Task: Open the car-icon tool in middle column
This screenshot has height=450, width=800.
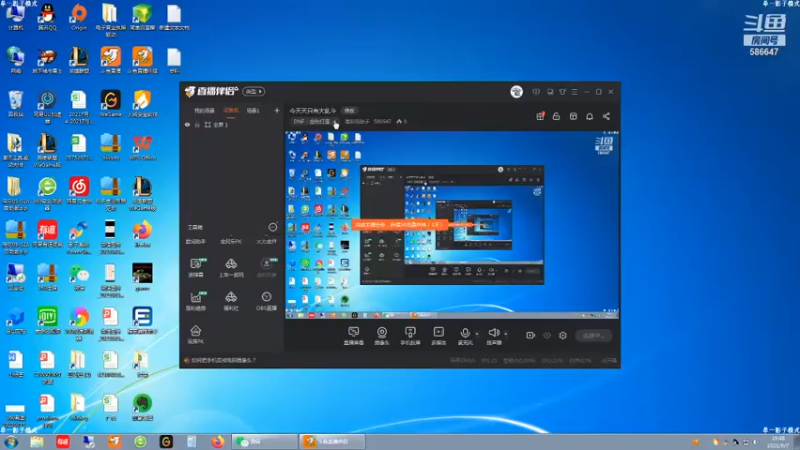Action: (231, 267)
